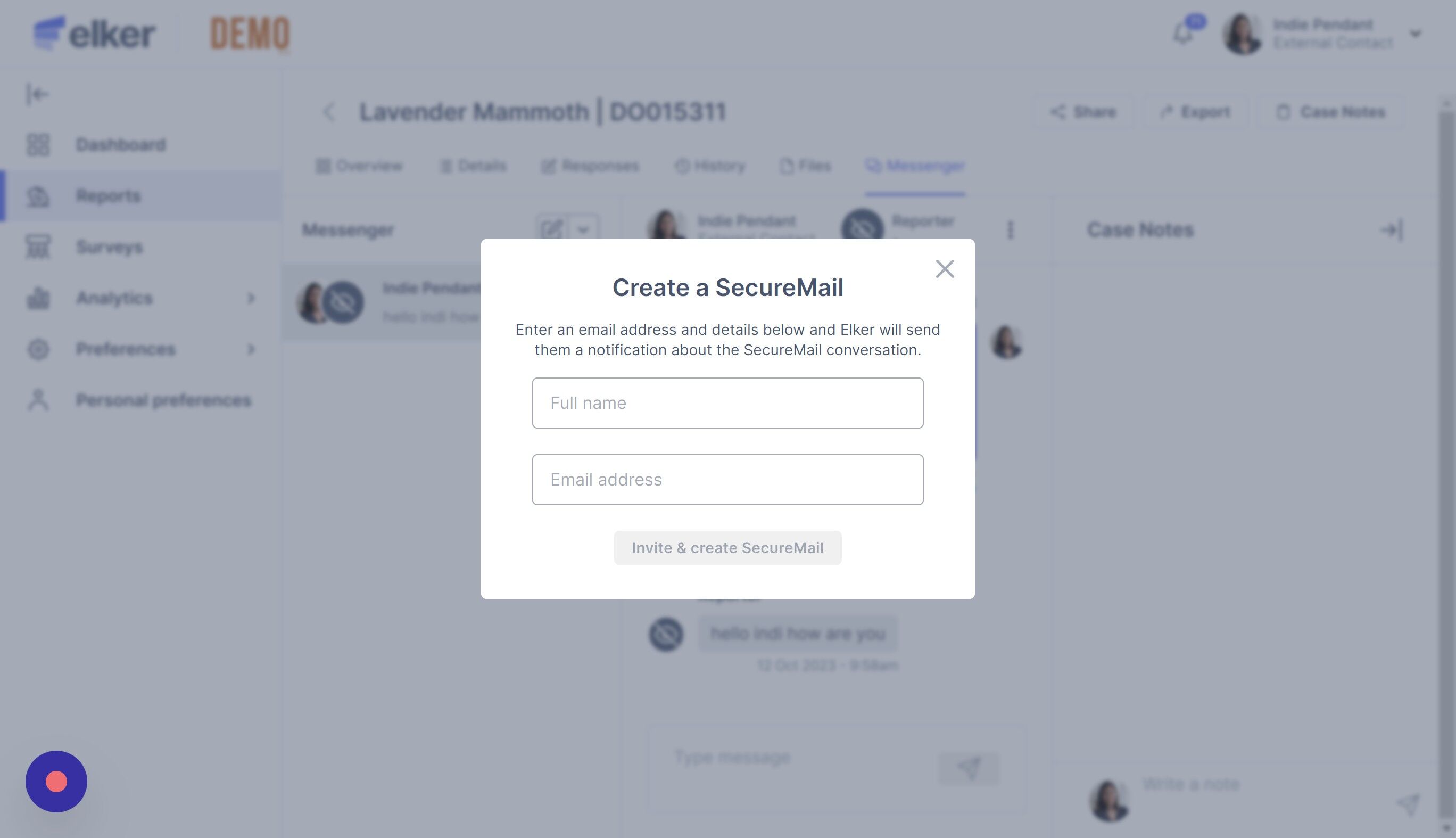Open Dashboard from the sidebar

click(x=121, y=144)
